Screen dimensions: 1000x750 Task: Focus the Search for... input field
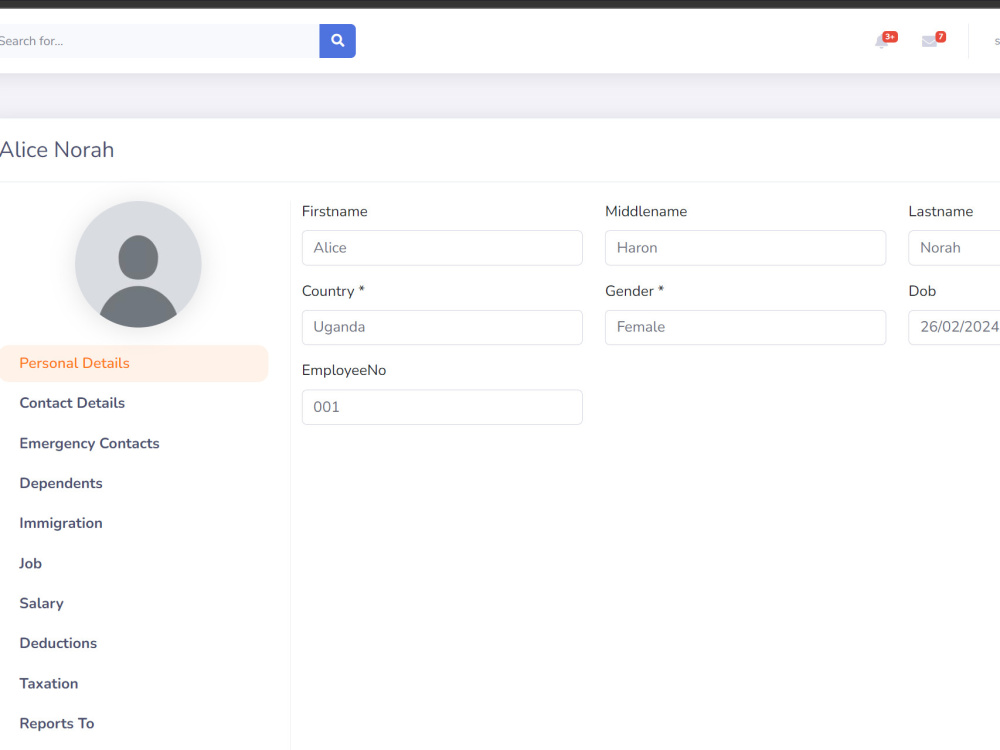[158, 41]
